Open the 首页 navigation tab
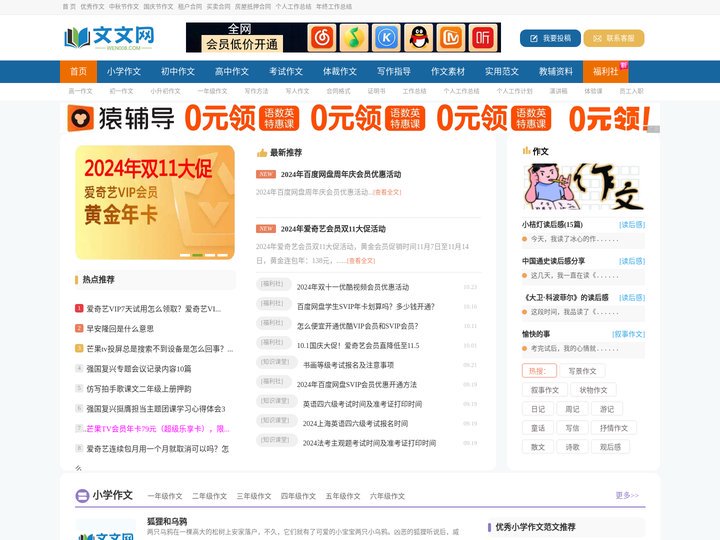Screen dimensions: 720x540 coord(79,71)
